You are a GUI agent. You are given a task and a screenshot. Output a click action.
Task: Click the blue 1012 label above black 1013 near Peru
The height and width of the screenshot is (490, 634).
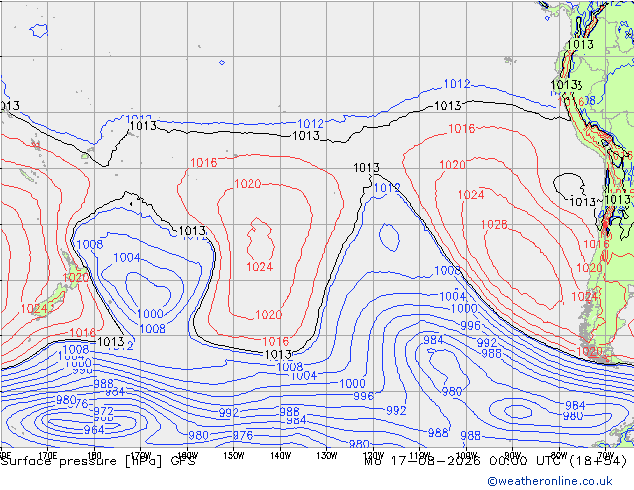pos(457,84)
